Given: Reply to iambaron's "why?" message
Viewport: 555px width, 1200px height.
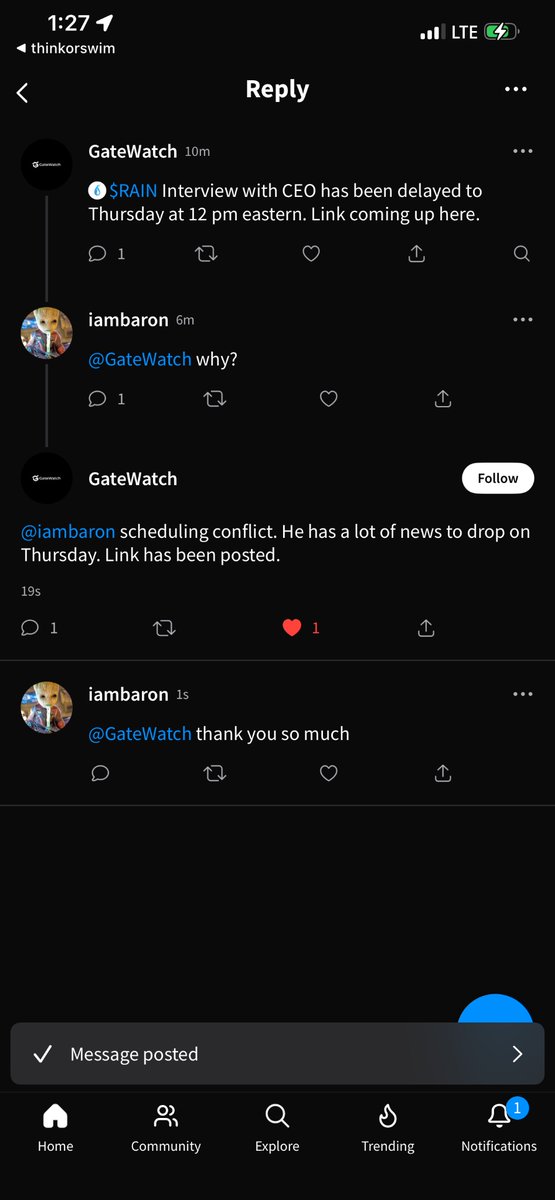Looking at the screenshot, I should coord(98,398).
